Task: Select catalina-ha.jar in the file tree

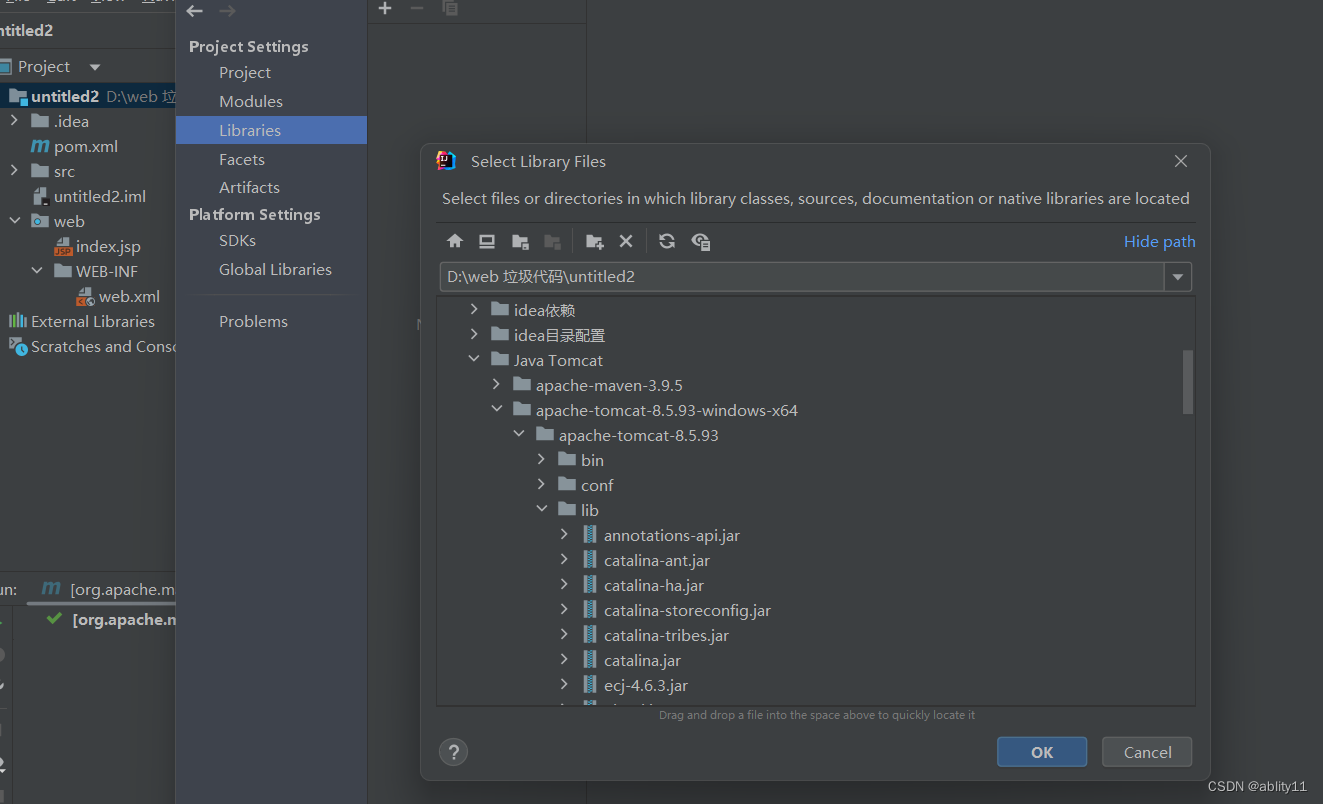Action: [x=654, y=585]
